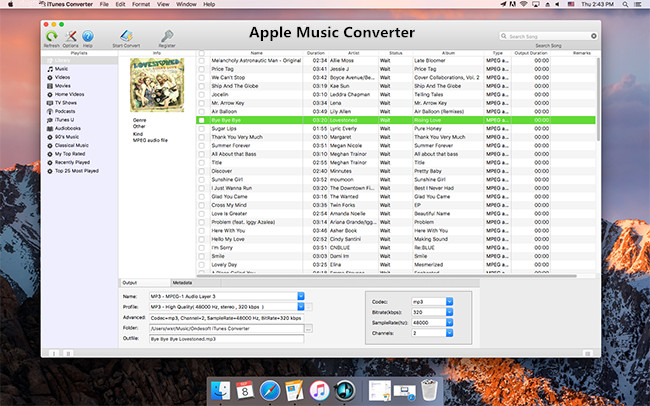Open Trash in the Dock

pyautogui.click(x=429, y=390)
